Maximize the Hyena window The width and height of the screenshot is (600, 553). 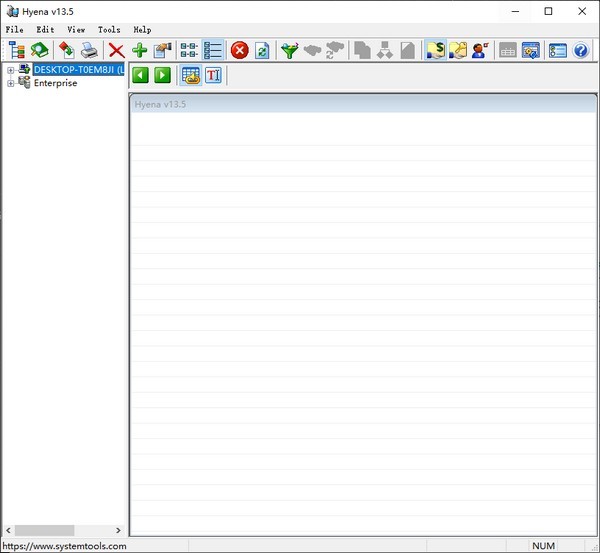pos(548,11)
